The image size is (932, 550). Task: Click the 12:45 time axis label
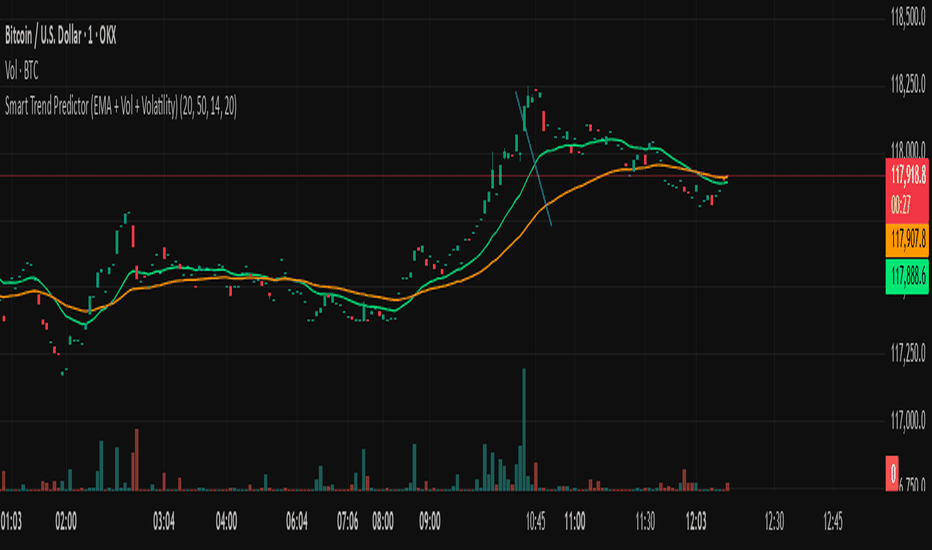coord(833,522)
